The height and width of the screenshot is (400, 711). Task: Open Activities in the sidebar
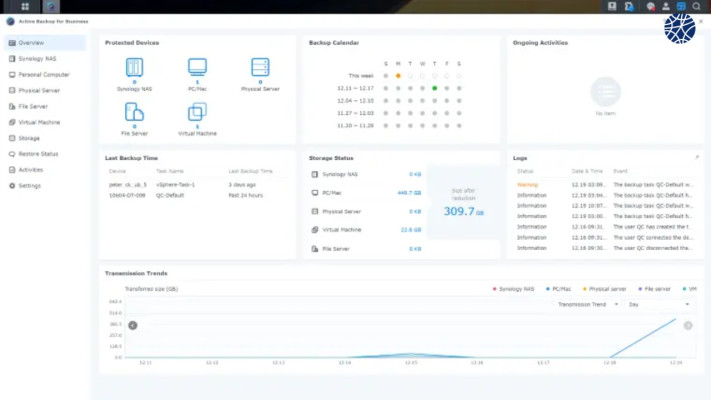click(45, 170)
